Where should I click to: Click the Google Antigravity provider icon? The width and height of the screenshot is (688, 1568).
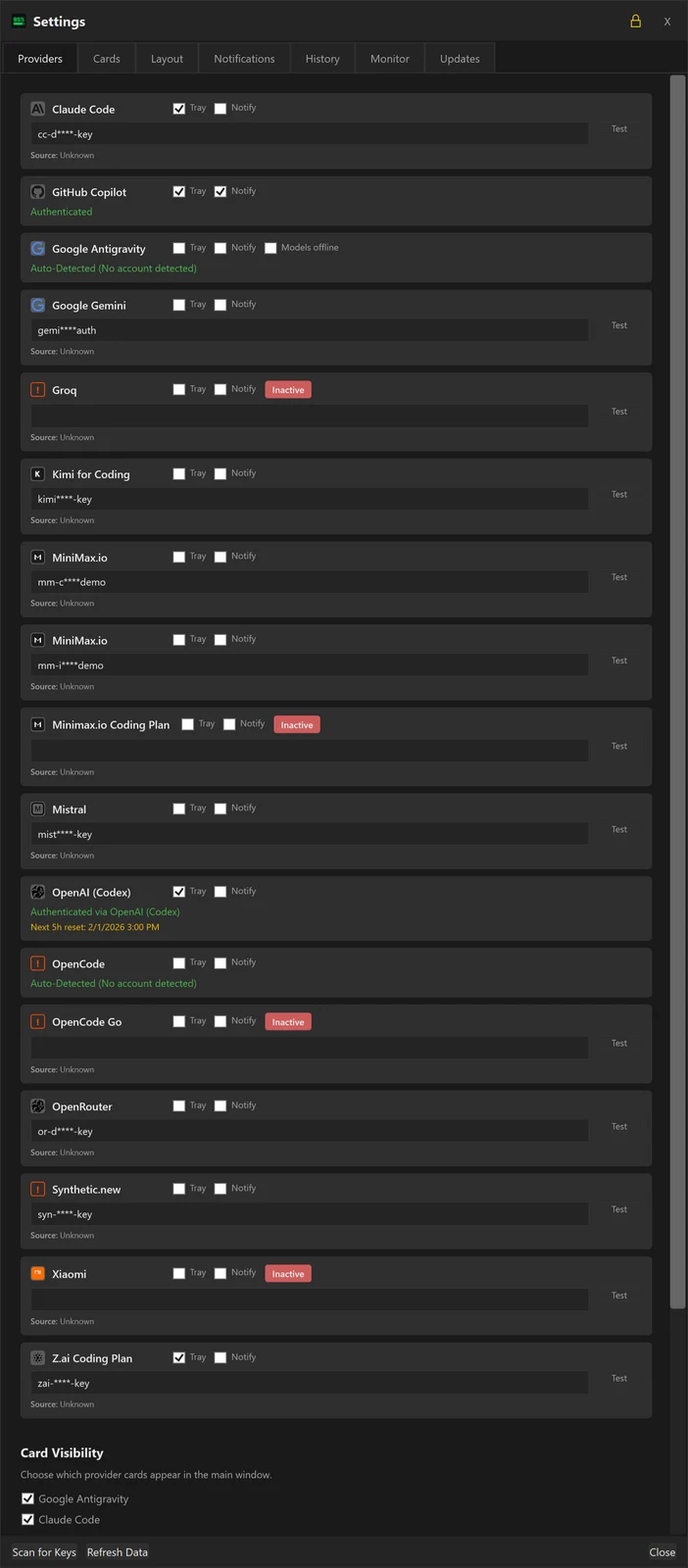coord(37,249)
